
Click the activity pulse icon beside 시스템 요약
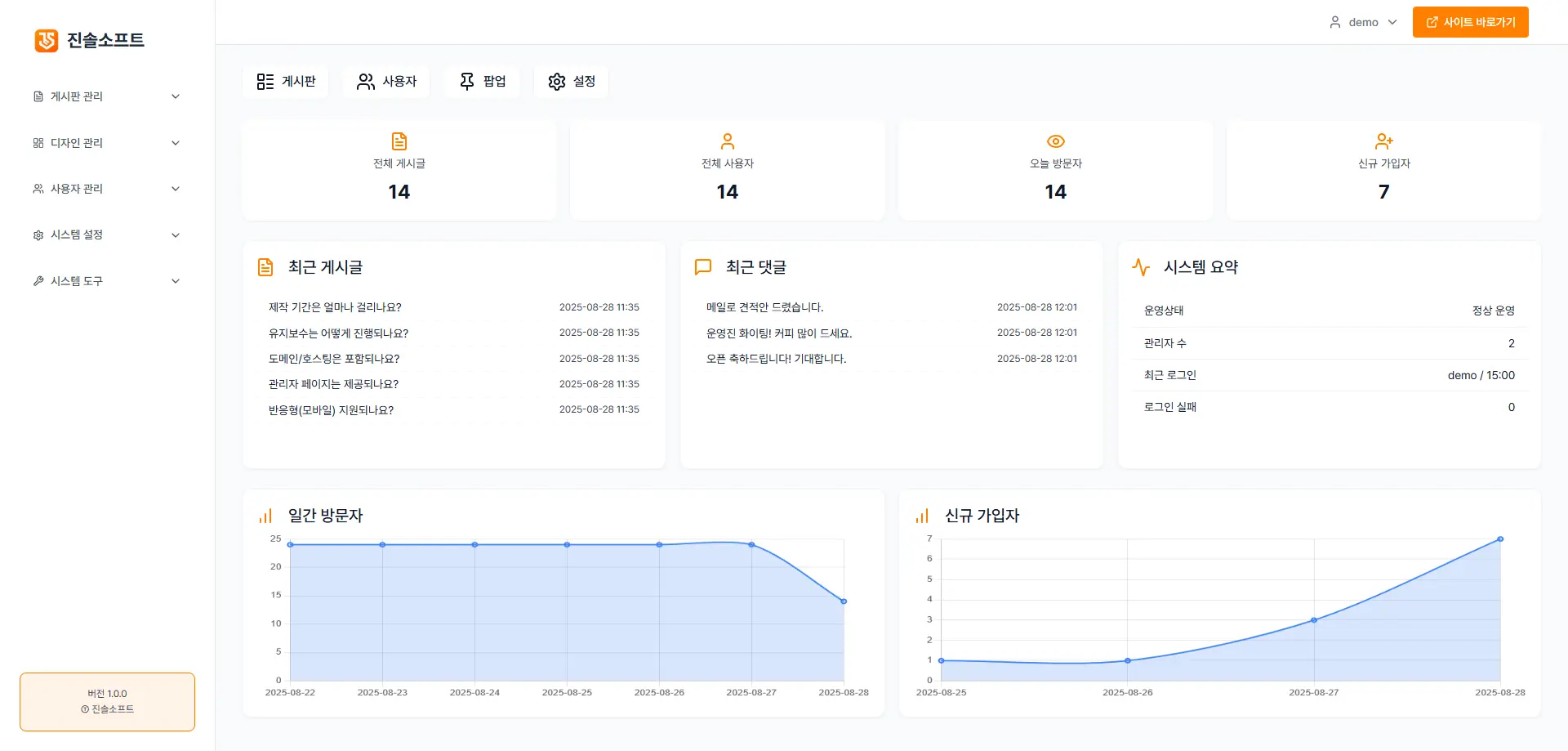pos(1142,266)
